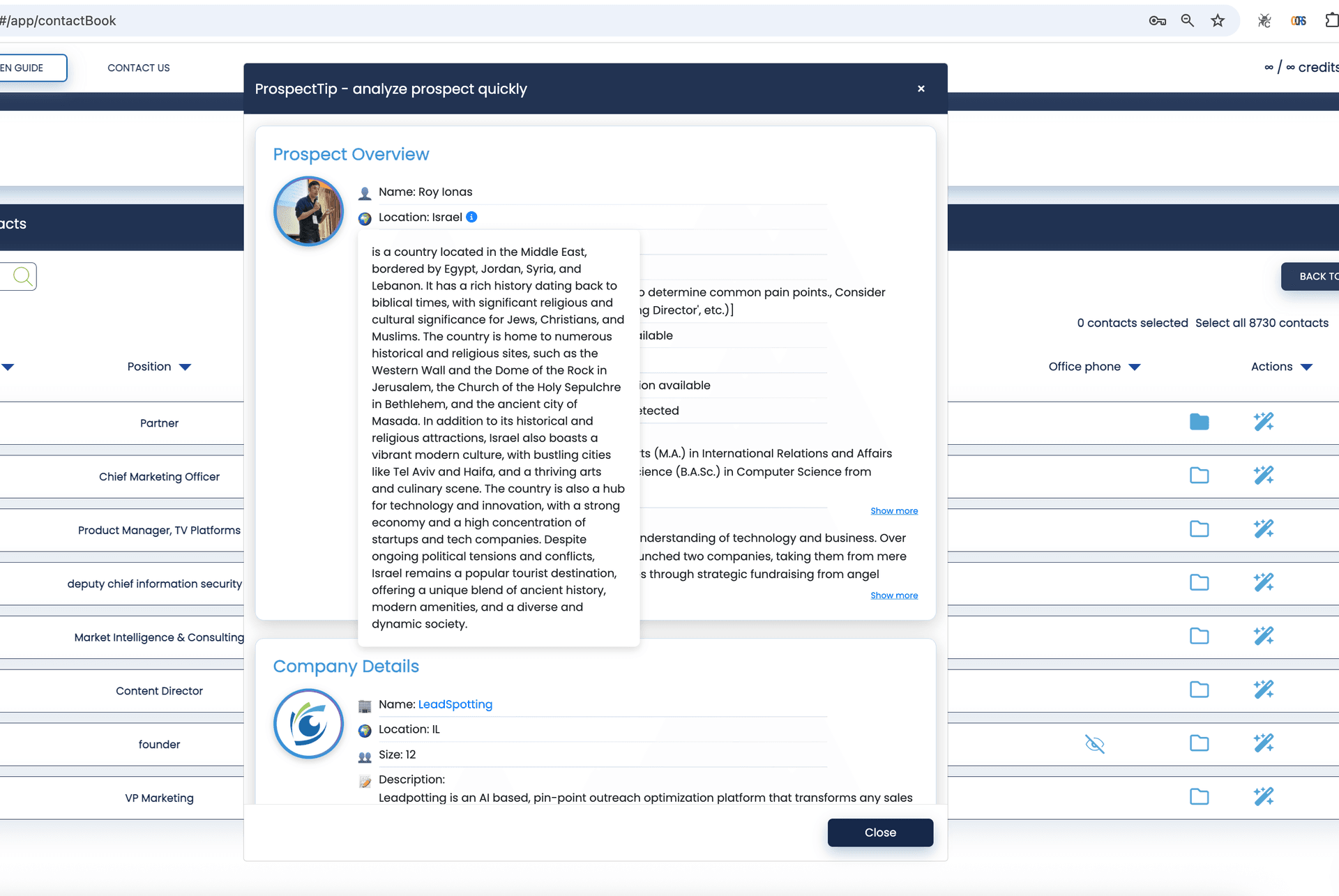Click magic wand icon in Product Manager row
Image resolution: width=1339 pixels, height=896 pixels.
(1264, 529)
